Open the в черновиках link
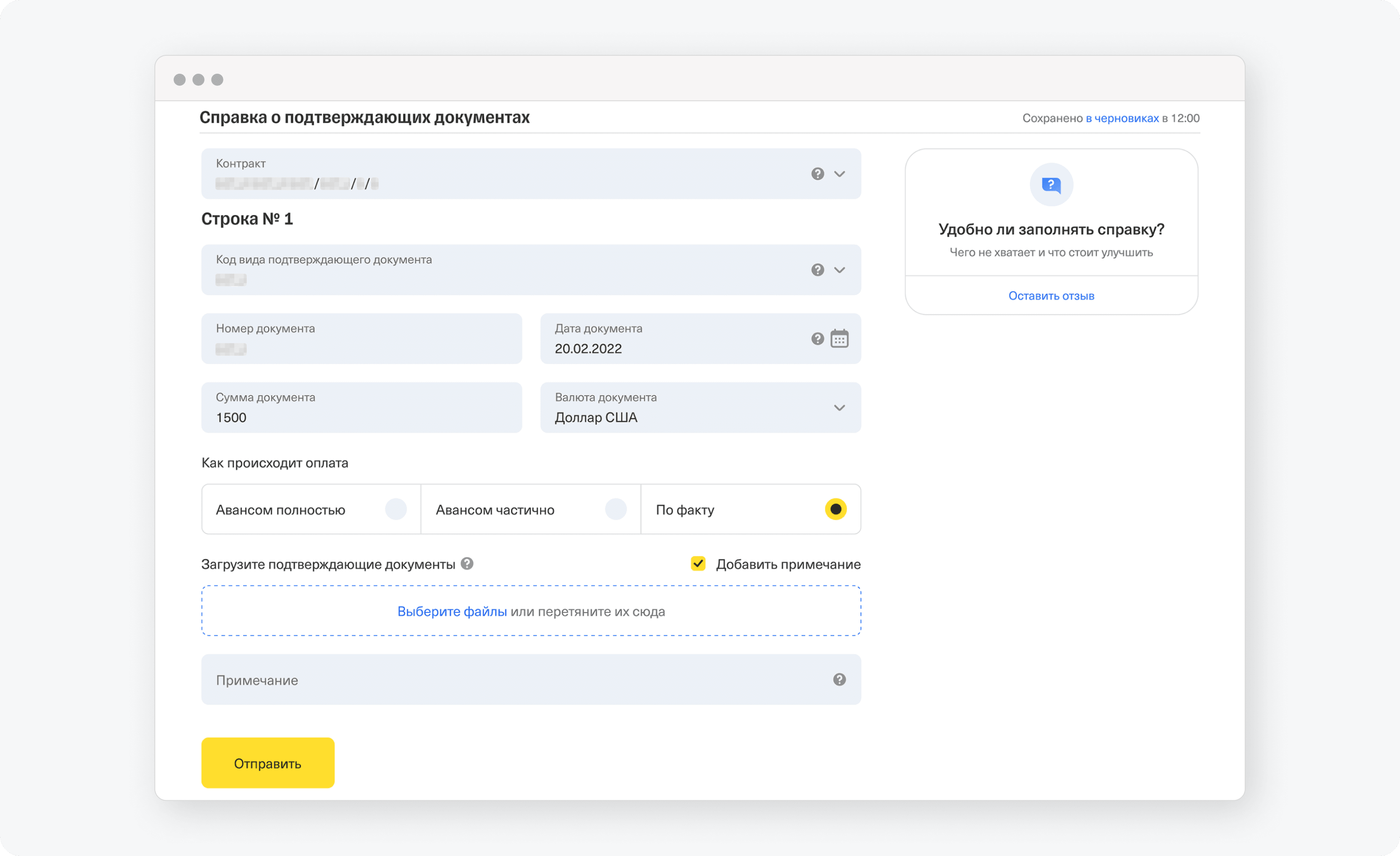This screenshot has width=1400, height=856. pyautogui.click(x=1122, y=118)
